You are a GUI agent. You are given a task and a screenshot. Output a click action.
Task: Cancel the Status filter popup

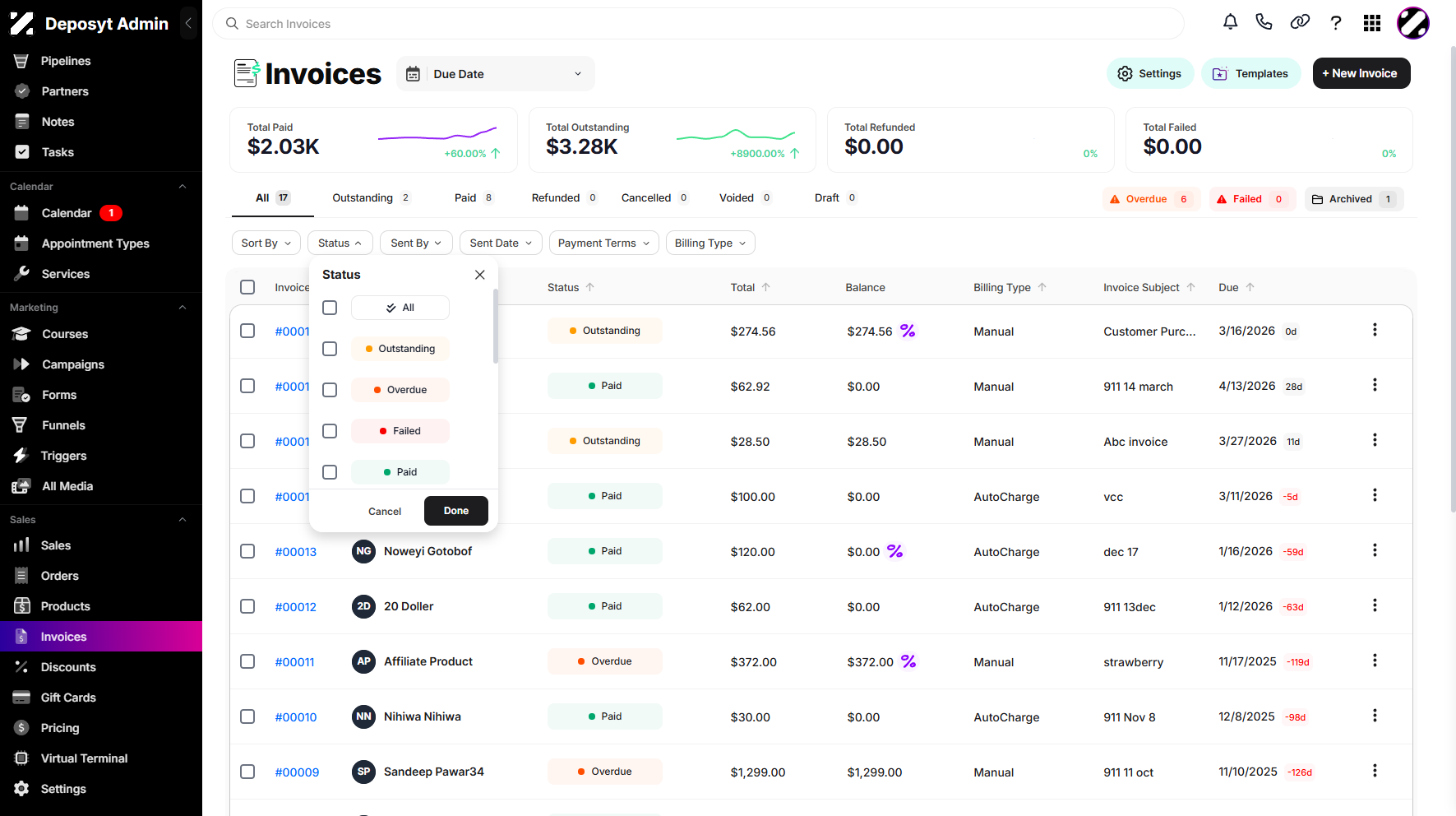click(385, 512)
